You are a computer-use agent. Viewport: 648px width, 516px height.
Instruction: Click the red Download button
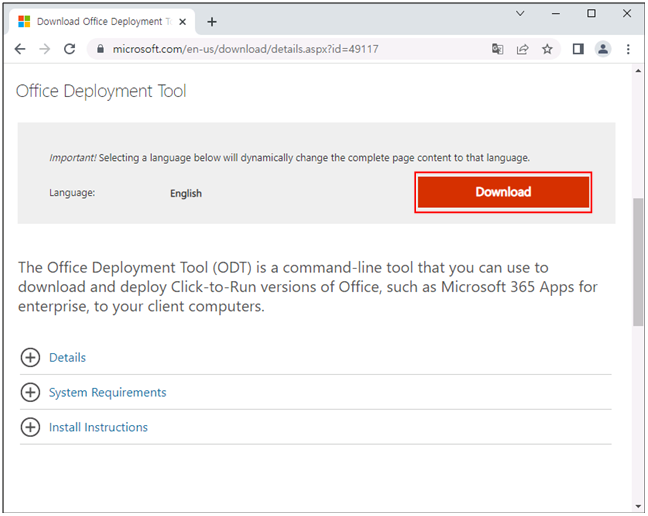click(x=503, y=192)
